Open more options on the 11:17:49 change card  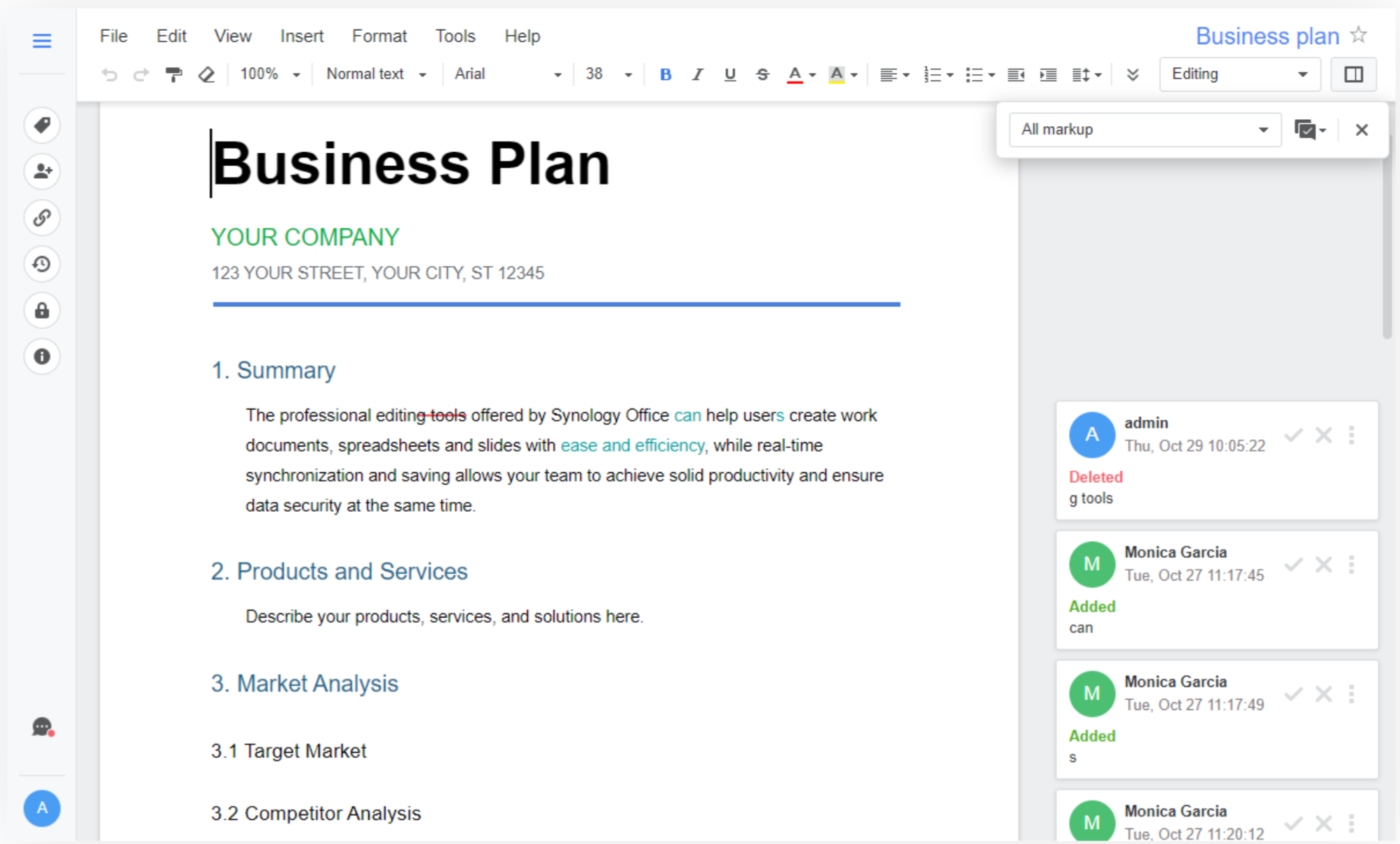tap(1352, 694)
